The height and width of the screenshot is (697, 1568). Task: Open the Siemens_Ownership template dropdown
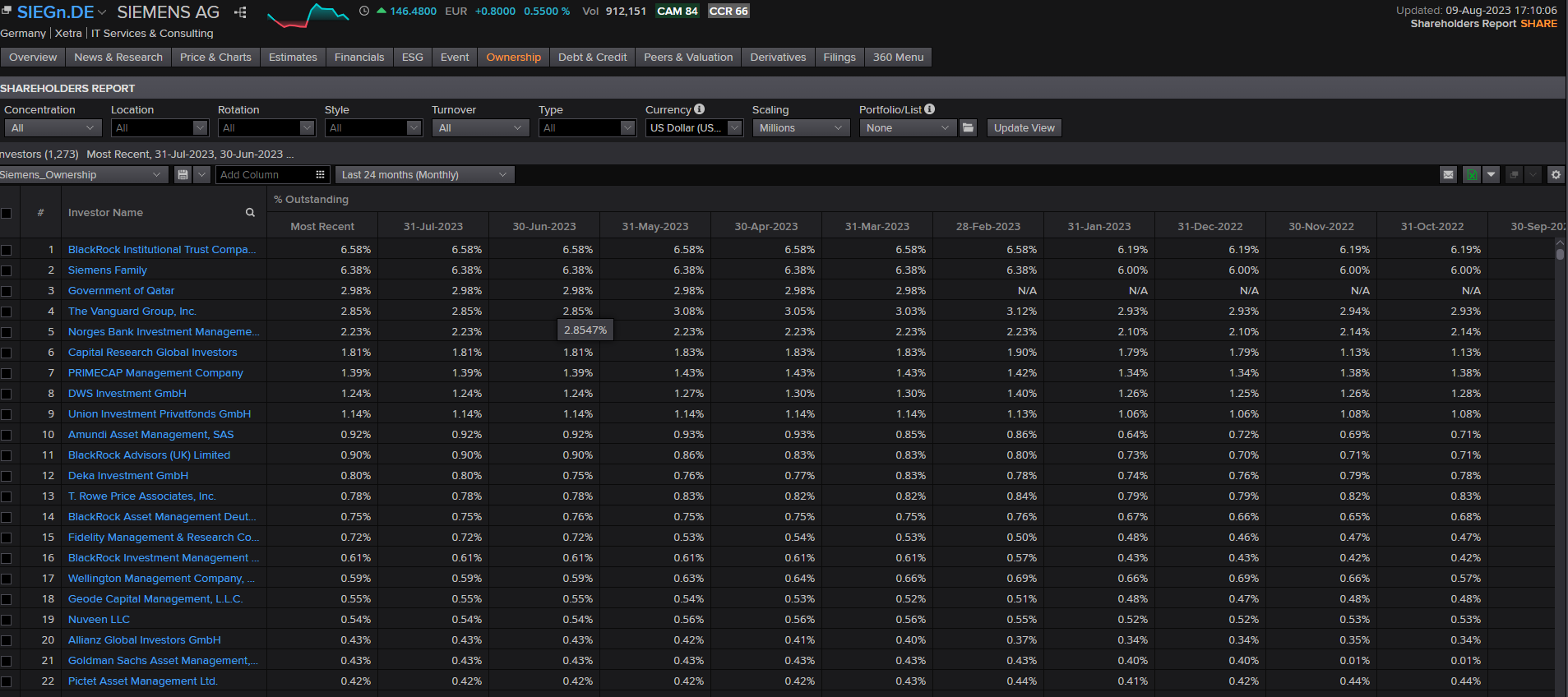tap(83, 174)
